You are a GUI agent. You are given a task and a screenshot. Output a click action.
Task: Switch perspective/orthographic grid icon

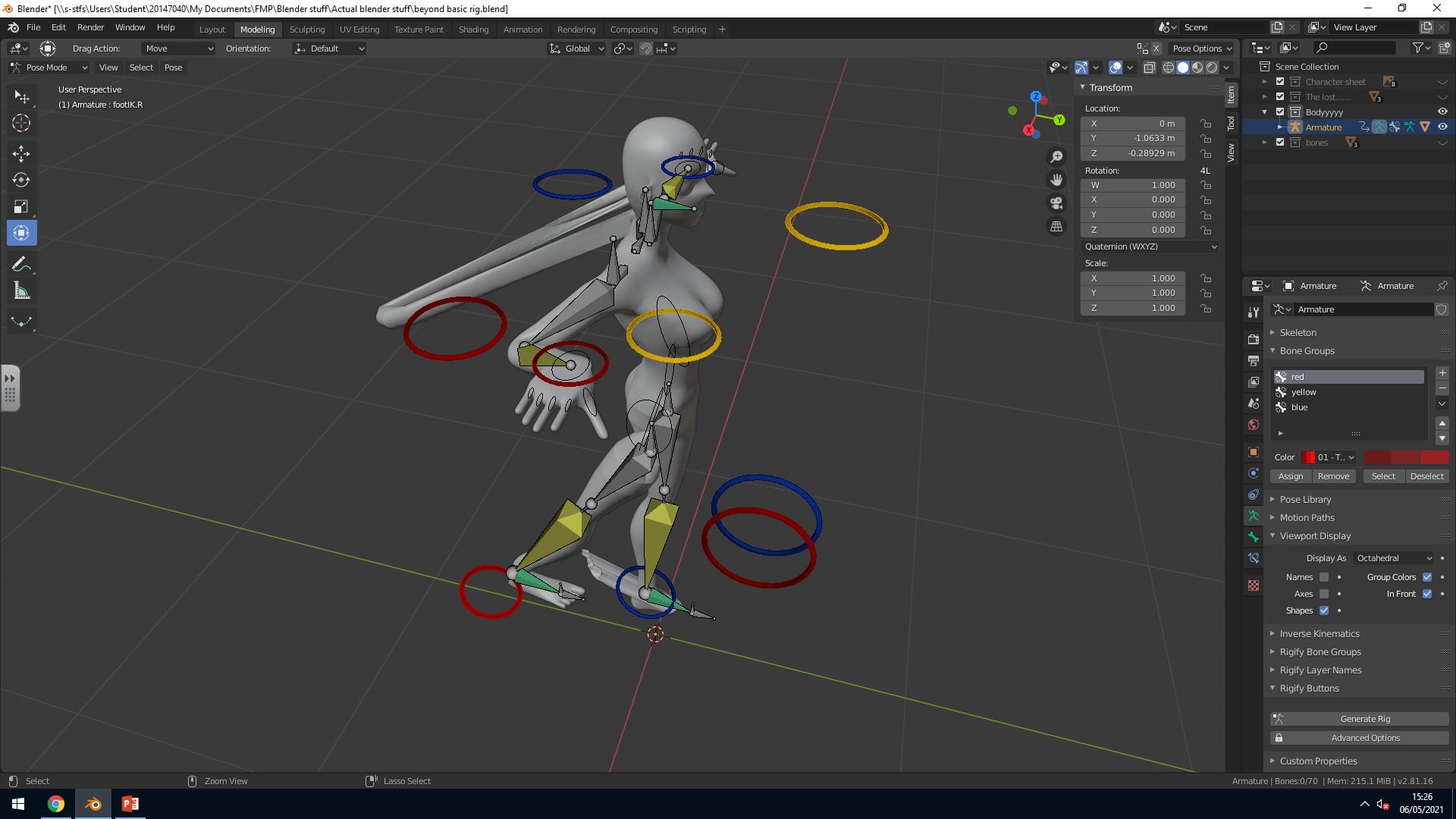pos(1056,227)
